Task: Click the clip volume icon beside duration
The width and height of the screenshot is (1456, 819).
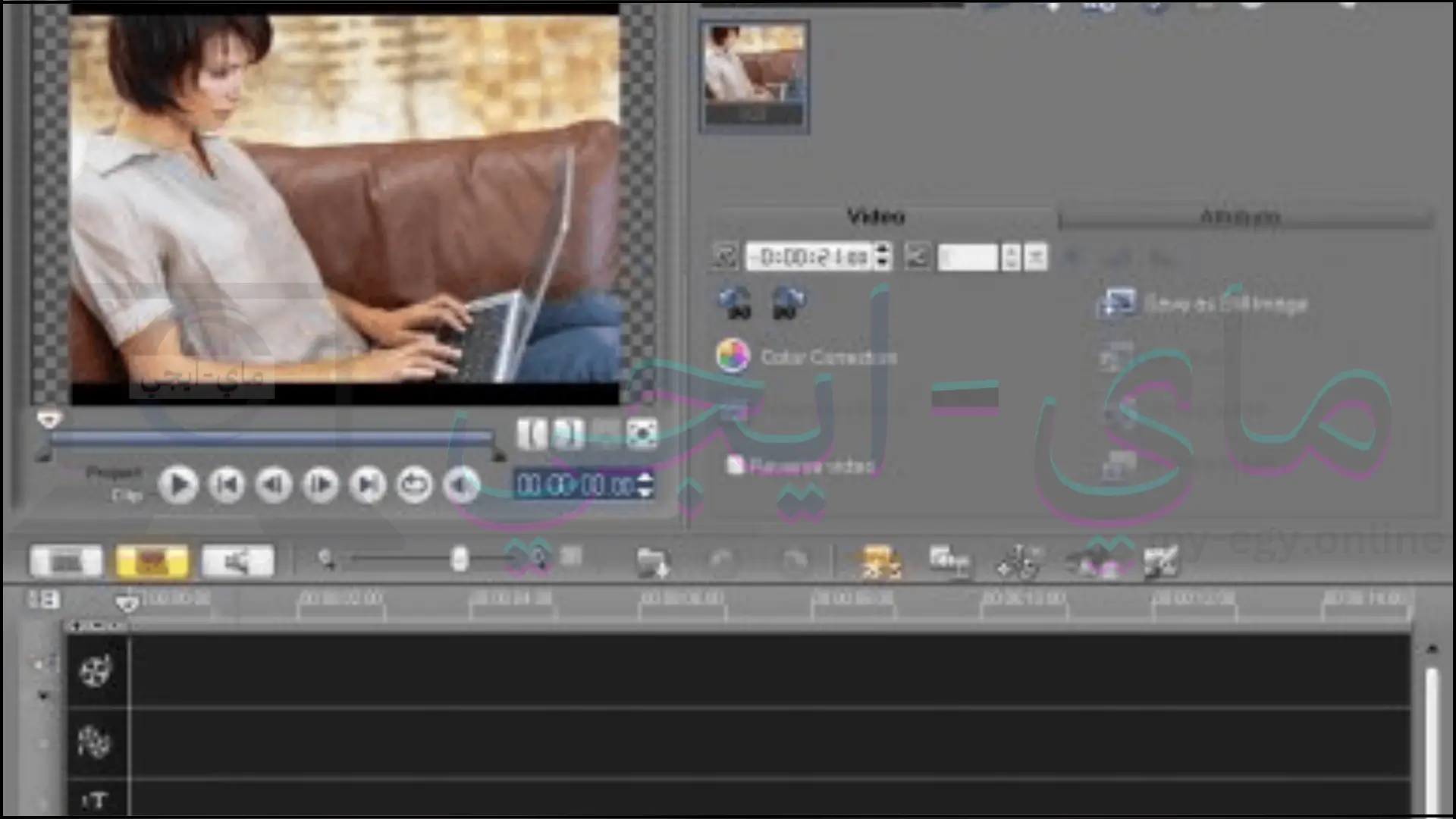Action: (x=917, y=257)
